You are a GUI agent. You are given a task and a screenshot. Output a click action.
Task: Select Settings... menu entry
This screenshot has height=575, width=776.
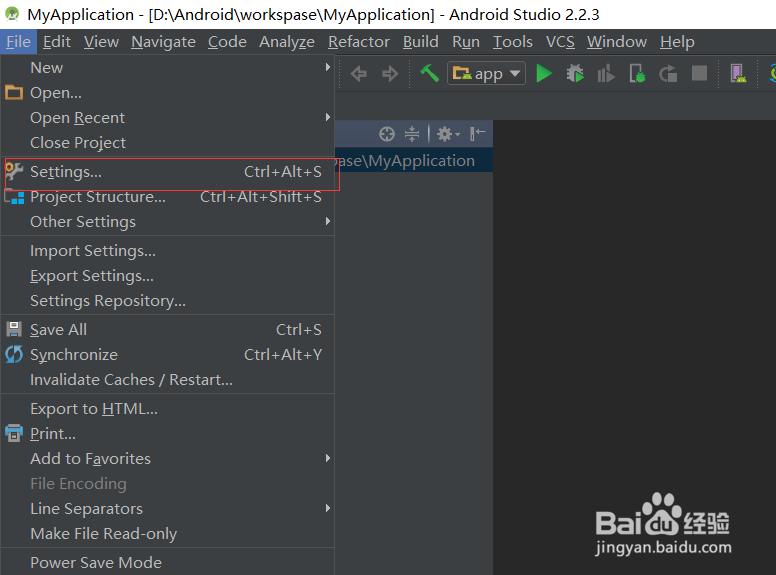tap(167, 172)
